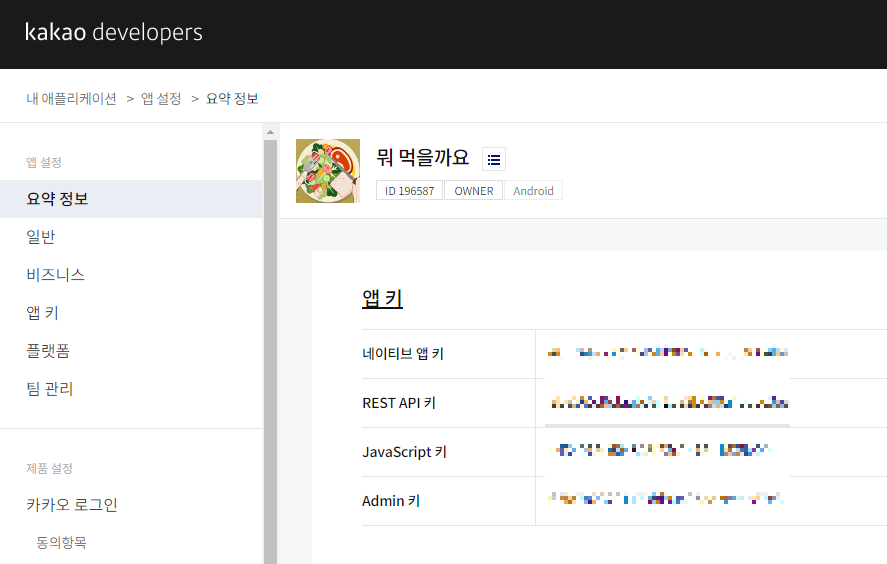Click the blurred Admin 키 value
This screenshot has width=887, height=564.
(666, 499)
